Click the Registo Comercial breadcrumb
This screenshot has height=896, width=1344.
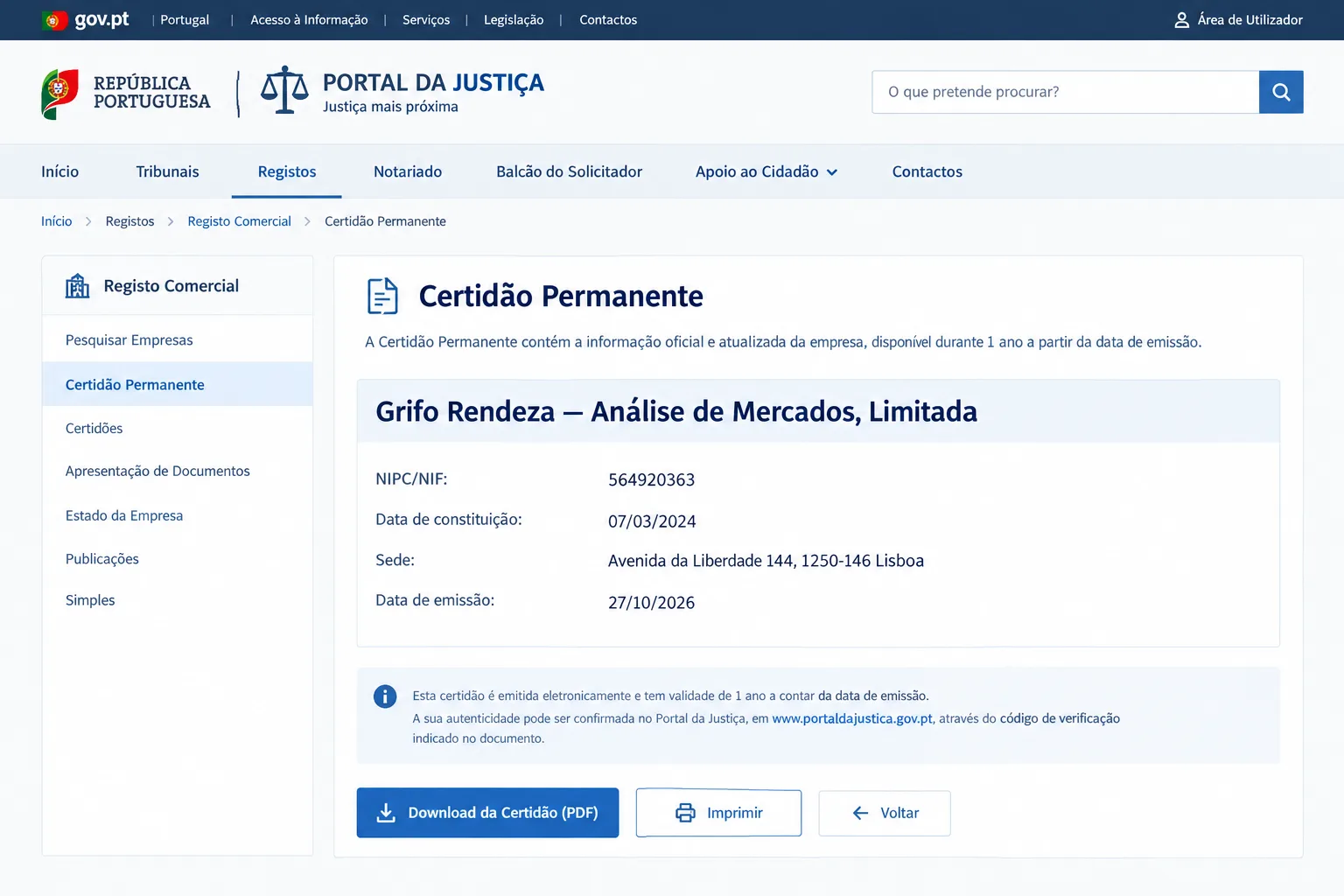pyautogui.click(x=239, y=221)
